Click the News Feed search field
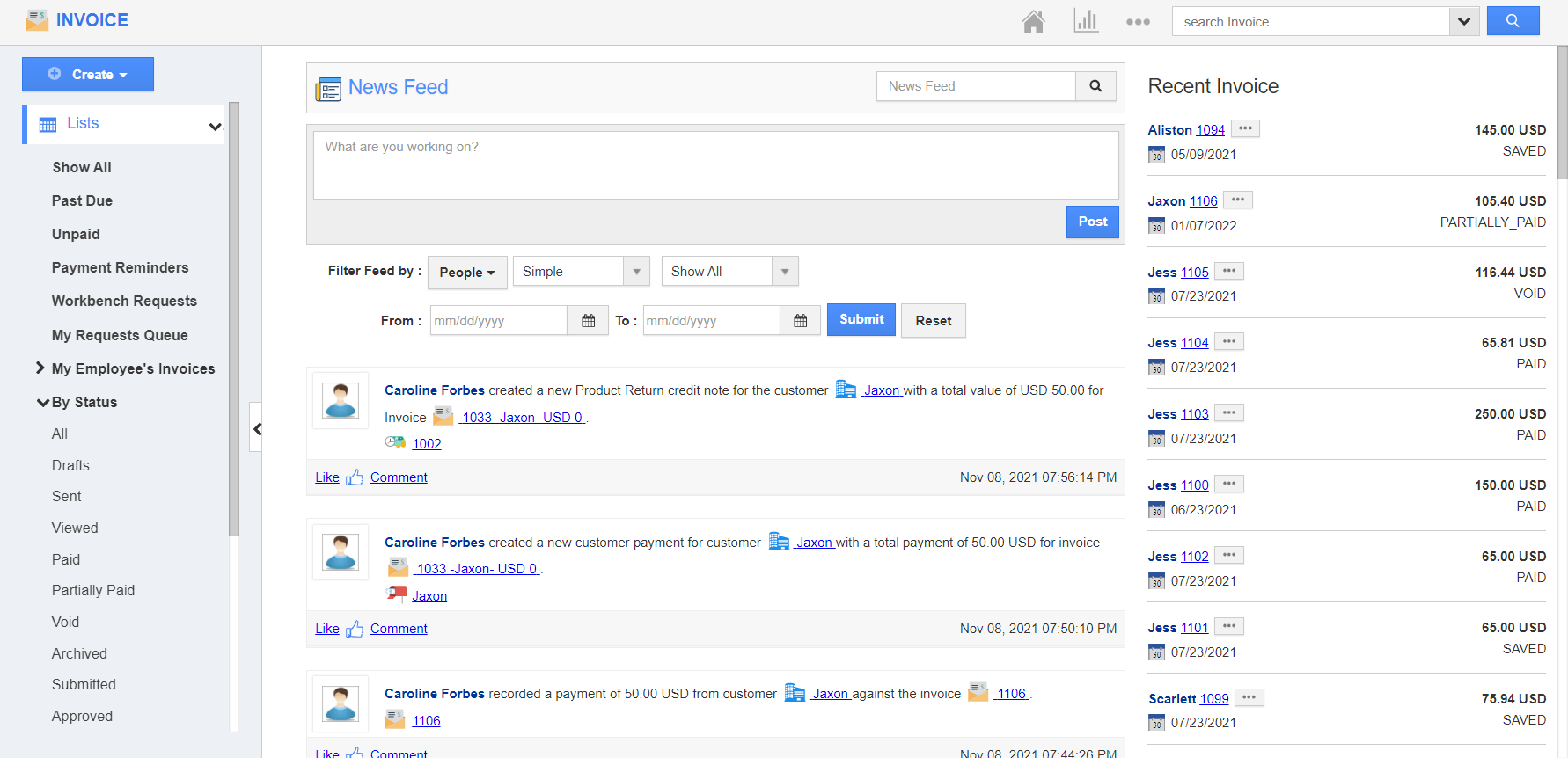 [x=976, y=86]
